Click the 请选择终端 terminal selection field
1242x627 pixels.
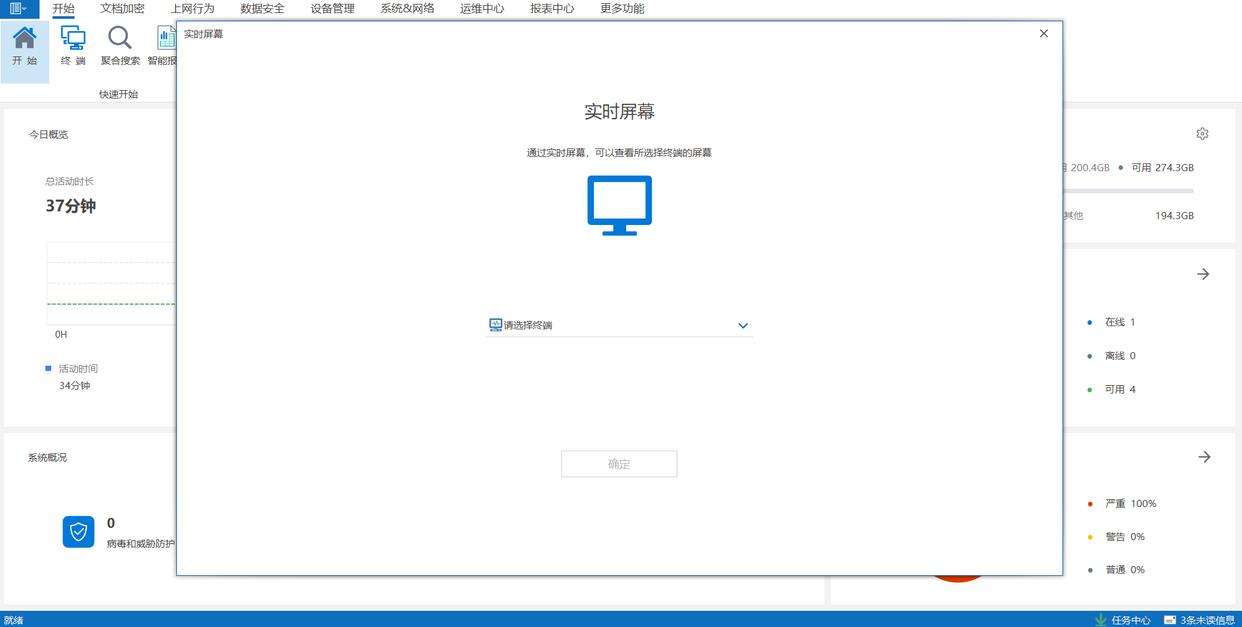619,325
